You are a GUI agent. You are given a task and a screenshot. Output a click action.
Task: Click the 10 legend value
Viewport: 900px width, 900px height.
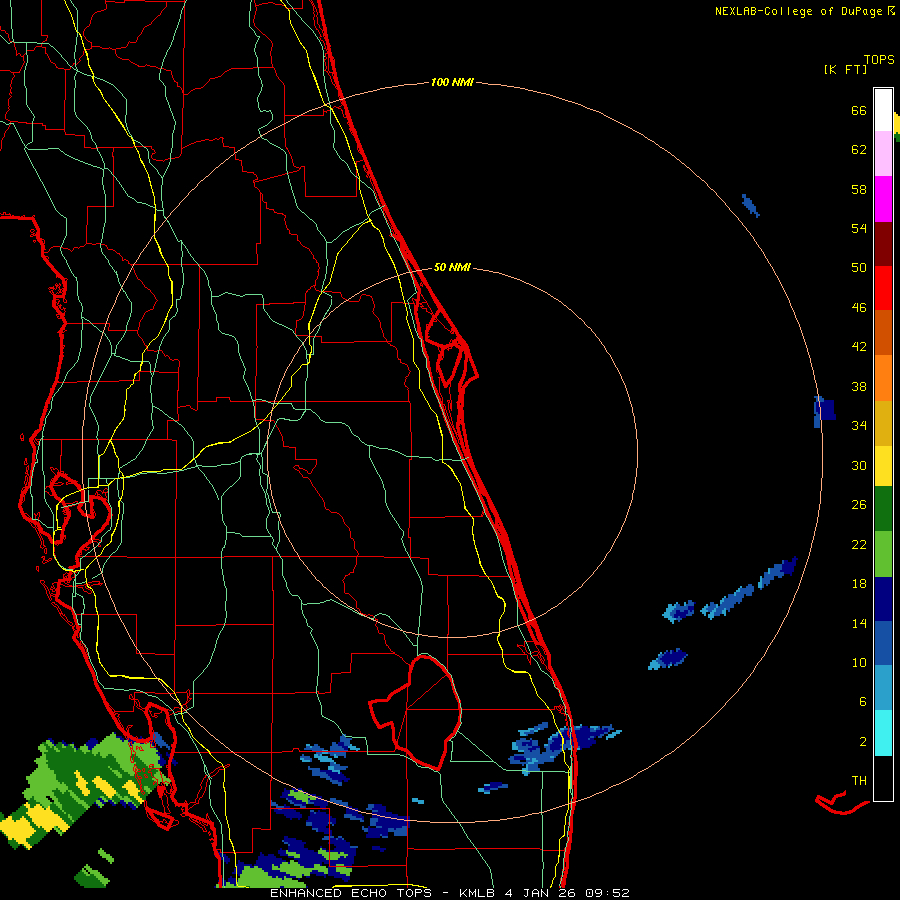point(859,662)
